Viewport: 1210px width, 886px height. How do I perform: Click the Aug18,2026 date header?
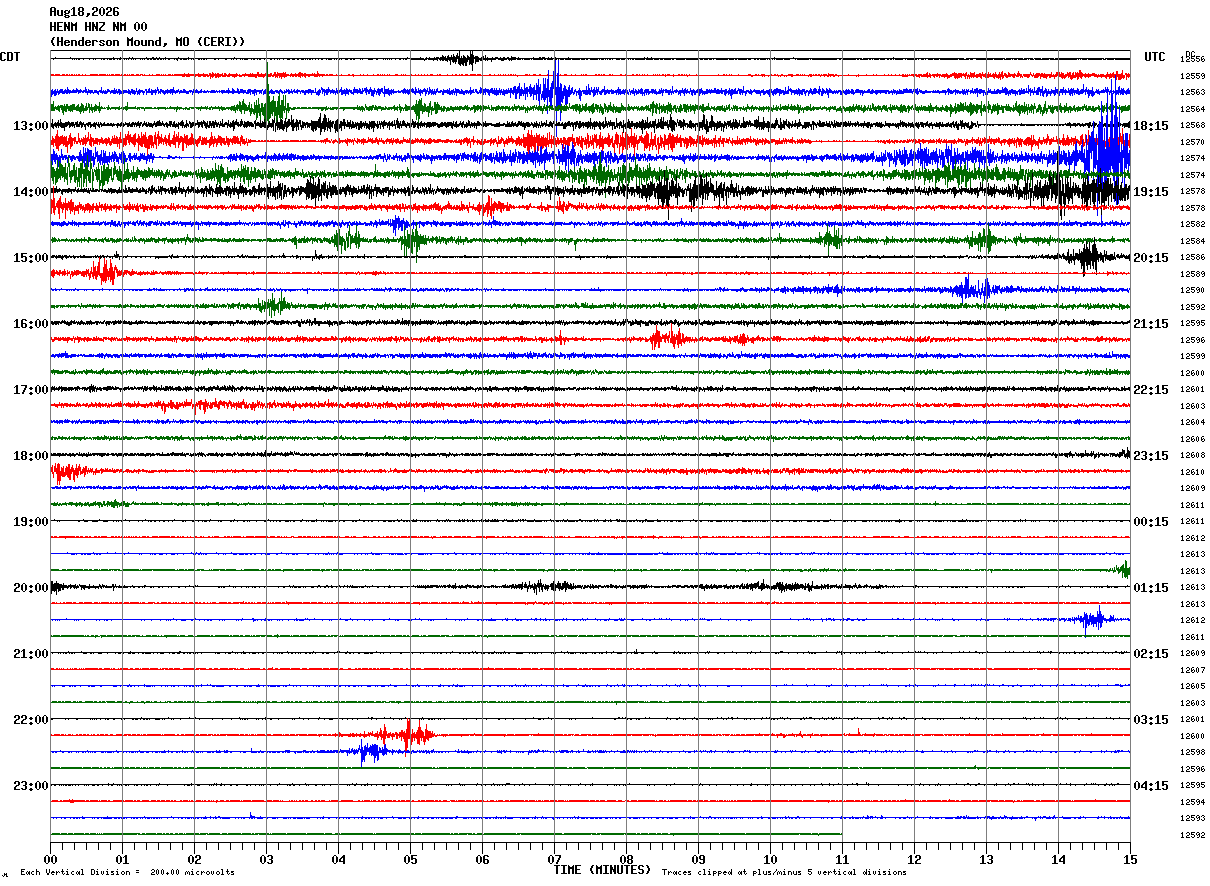pos(84,12)
